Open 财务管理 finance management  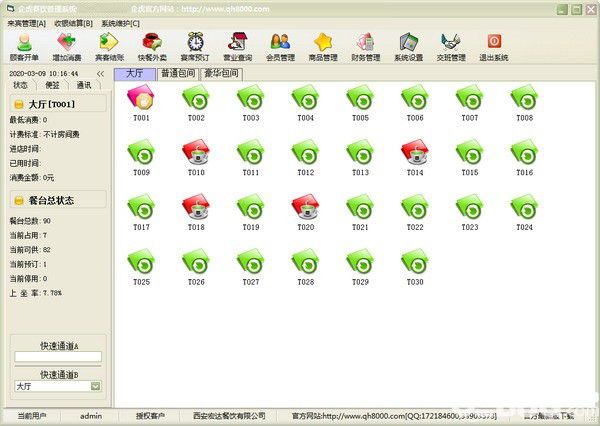(366, 47)
